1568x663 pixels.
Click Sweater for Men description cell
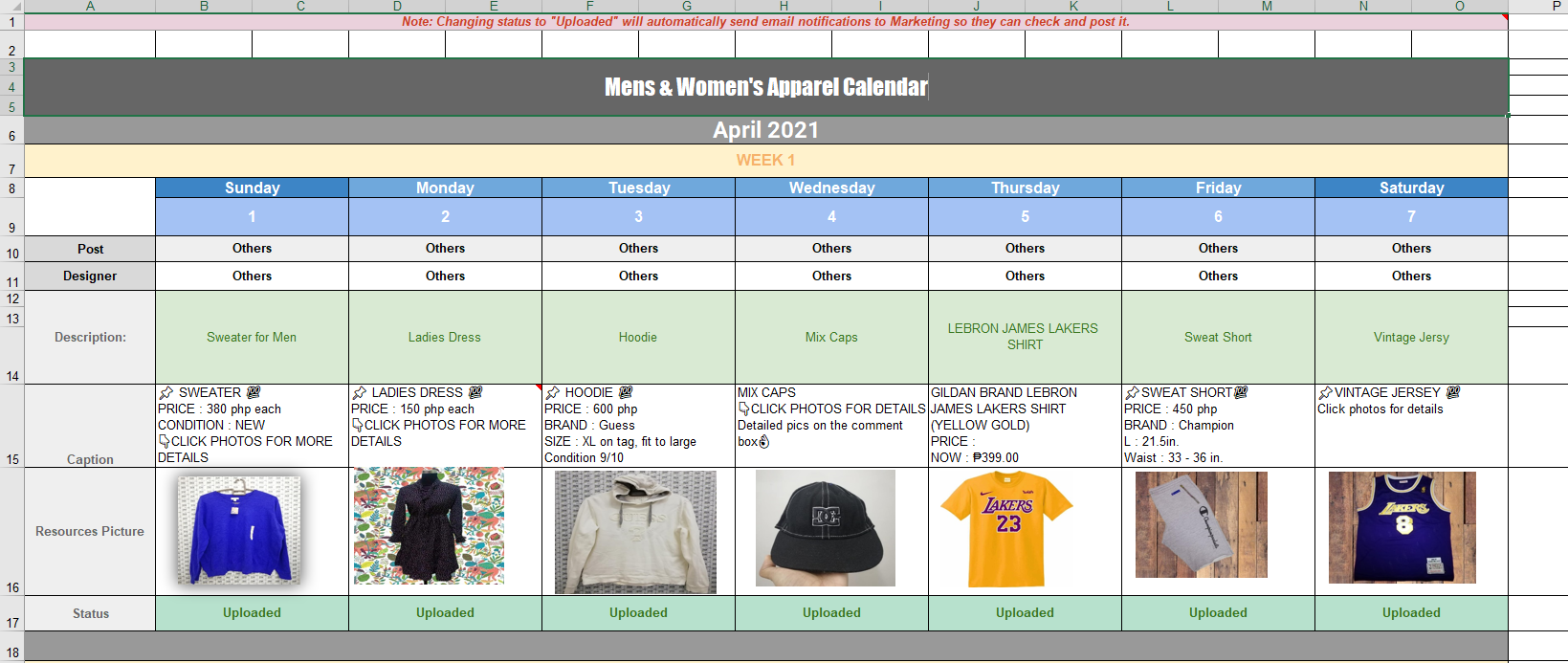click(x=253, y=337)
